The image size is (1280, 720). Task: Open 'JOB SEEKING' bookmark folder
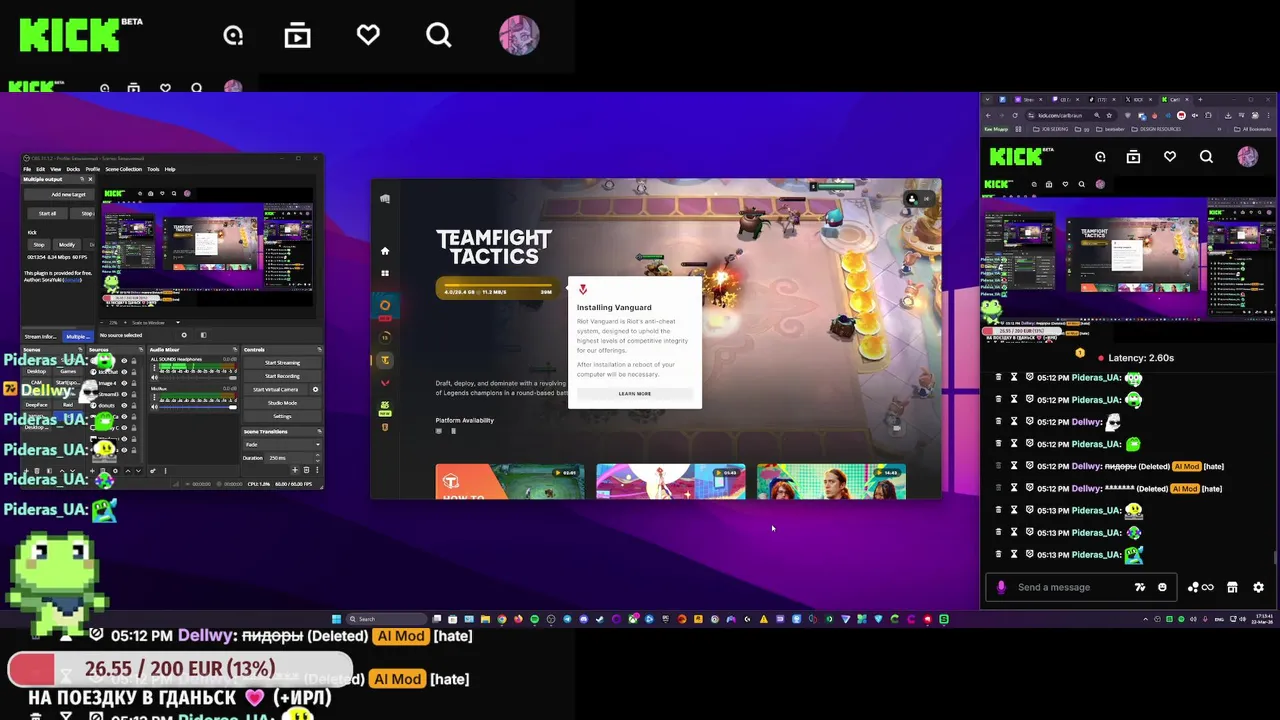(1051, 129)
